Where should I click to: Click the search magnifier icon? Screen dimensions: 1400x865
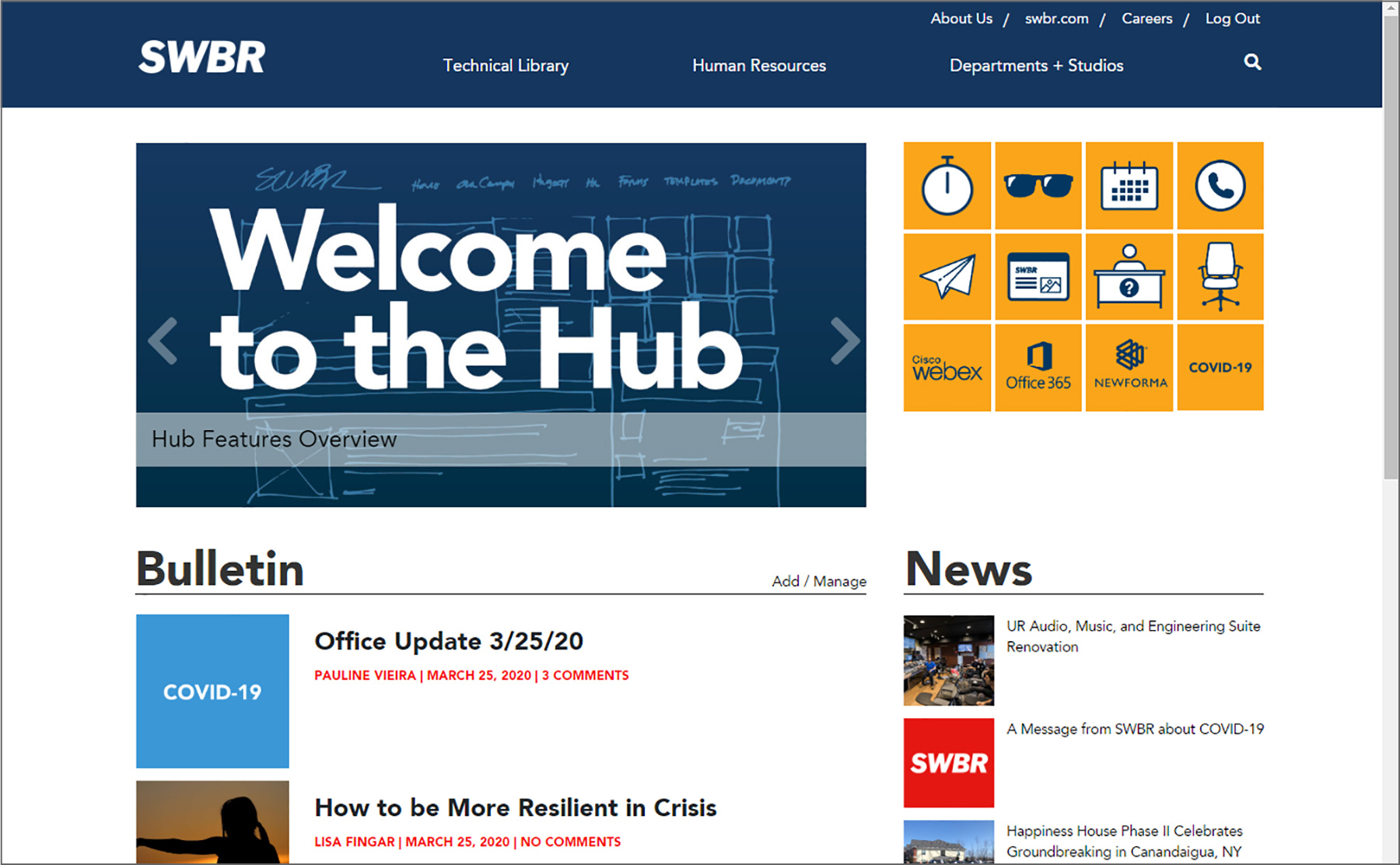(1252, 62)
